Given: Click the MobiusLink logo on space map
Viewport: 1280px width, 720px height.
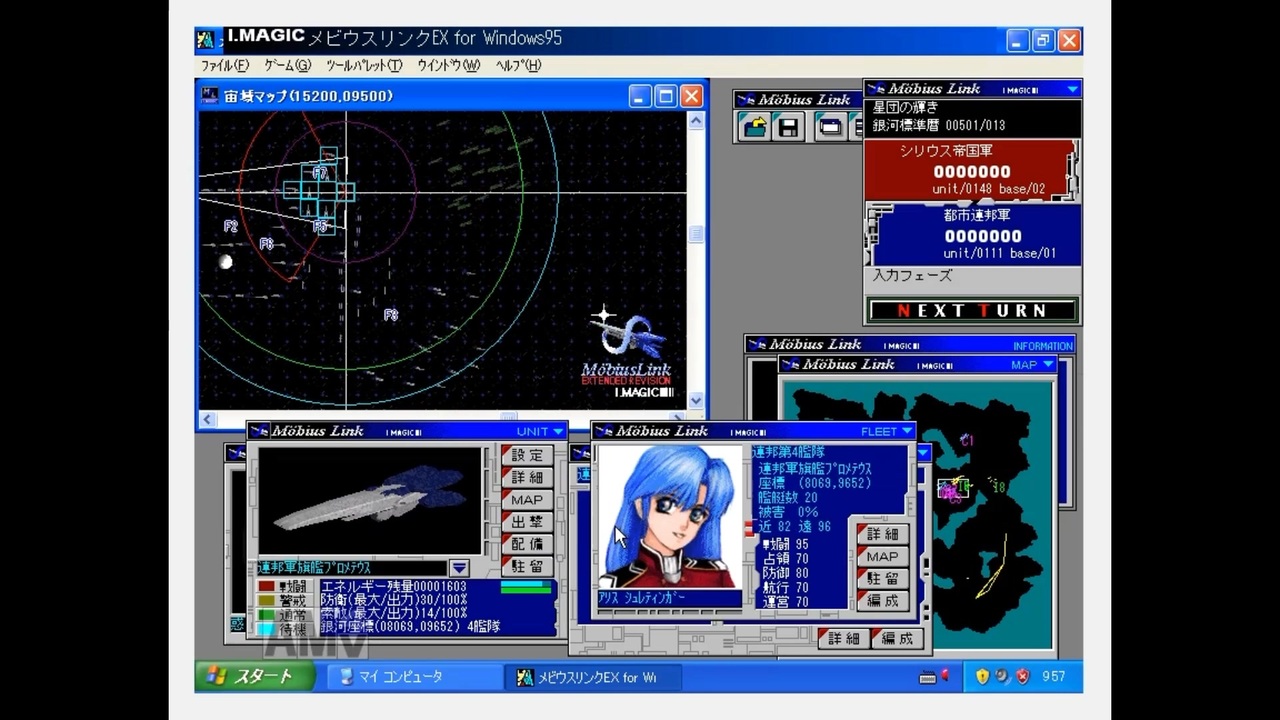Looking at the screenshot, I should point(628,350).
